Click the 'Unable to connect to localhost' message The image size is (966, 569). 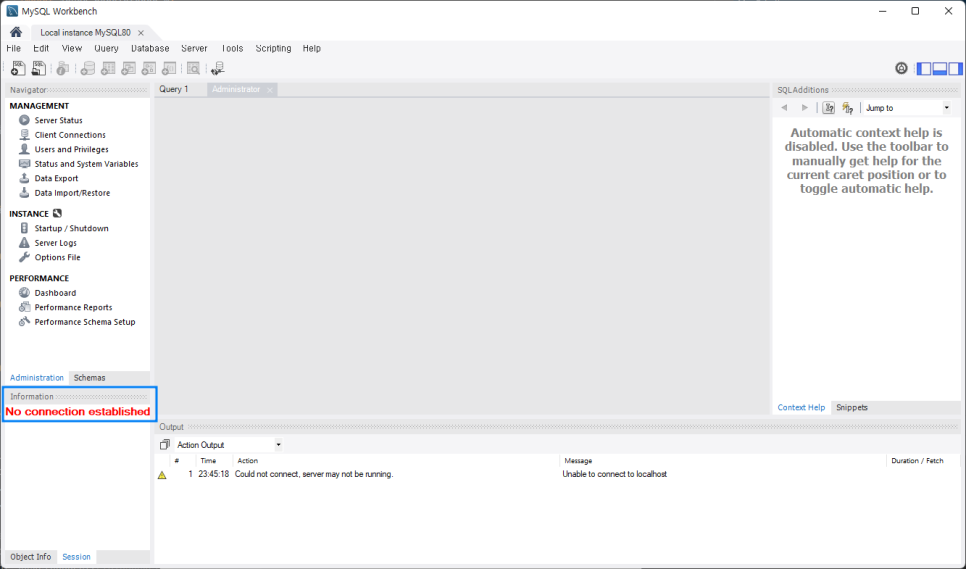(614, 474)
